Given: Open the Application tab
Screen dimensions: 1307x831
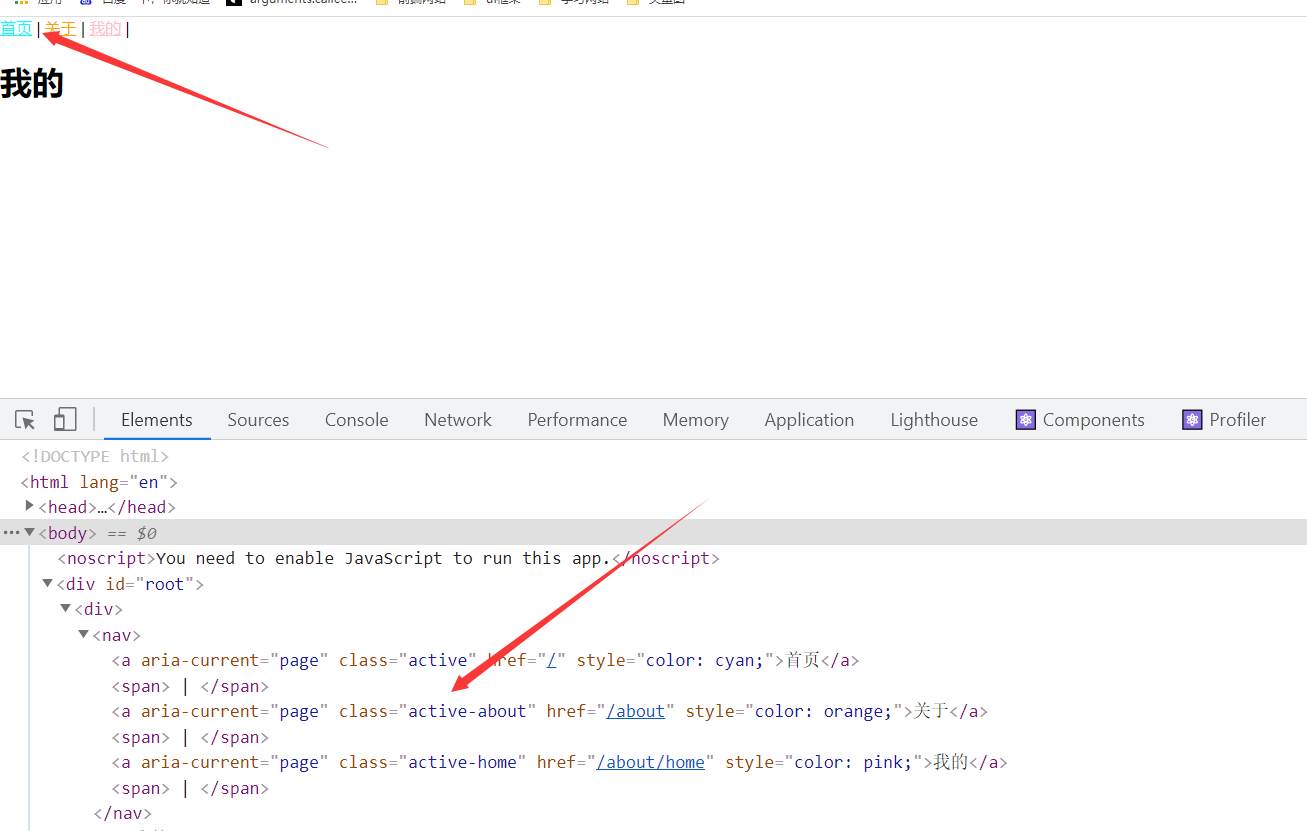Looking at the screenshot, I should [809, 420].
